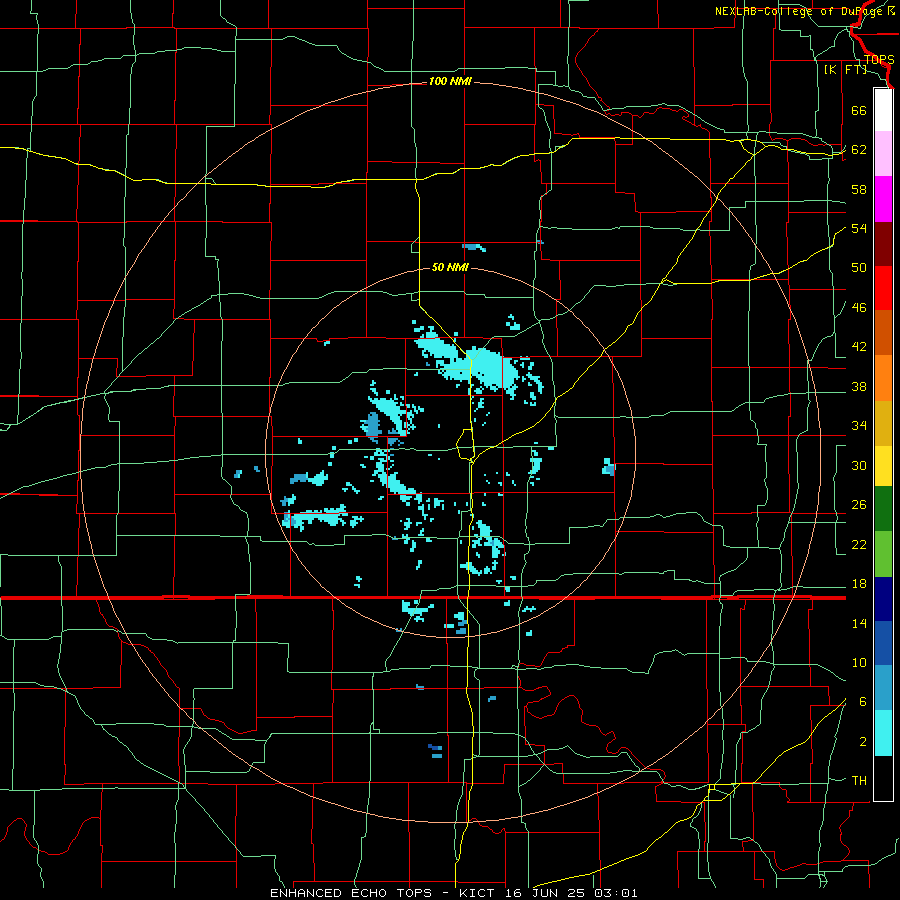This screenshot has height=900, width=900.
Task: Click the legend value 10
Action: (859, 663)
